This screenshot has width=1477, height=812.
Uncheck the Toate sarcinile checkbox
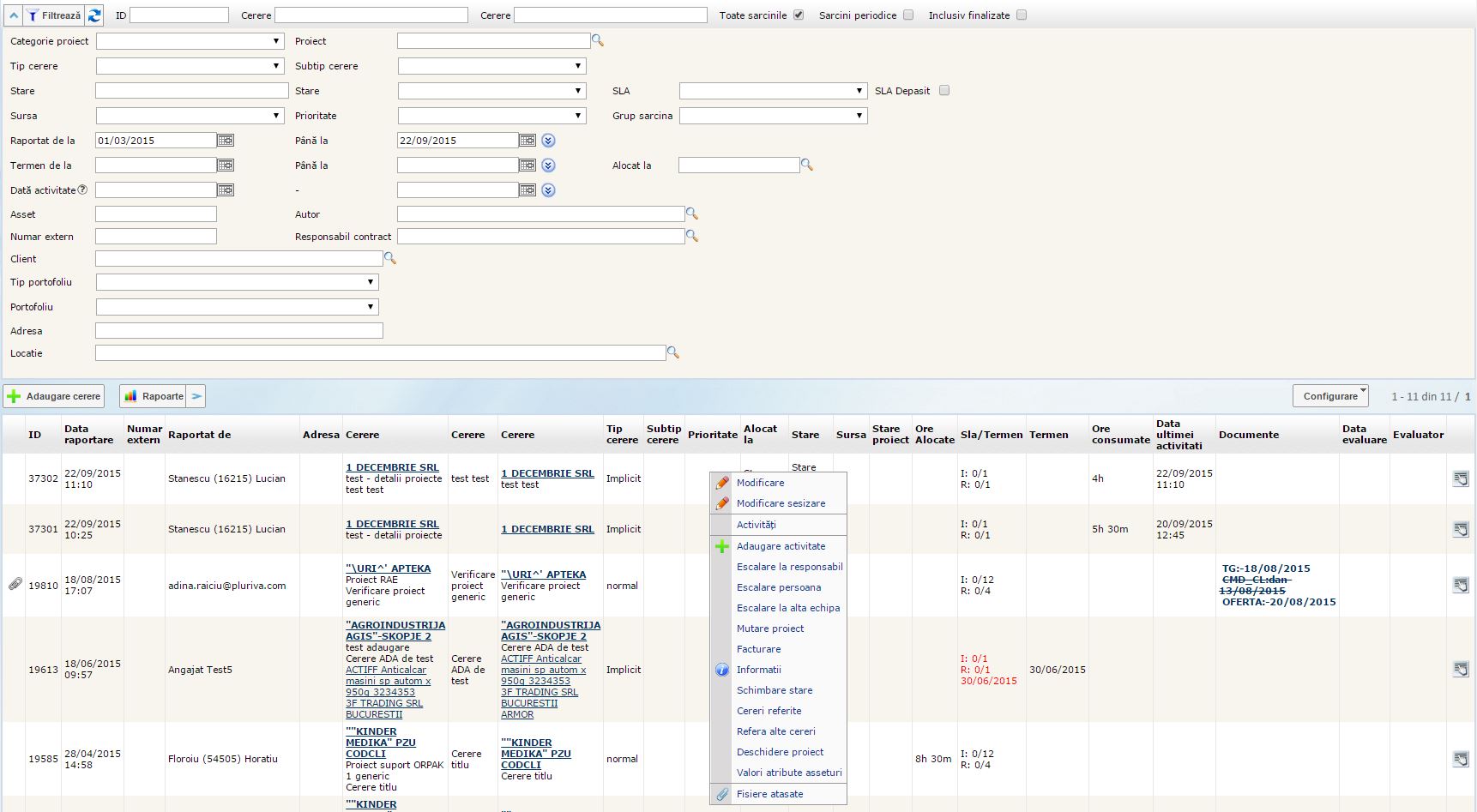coord(799,15)
